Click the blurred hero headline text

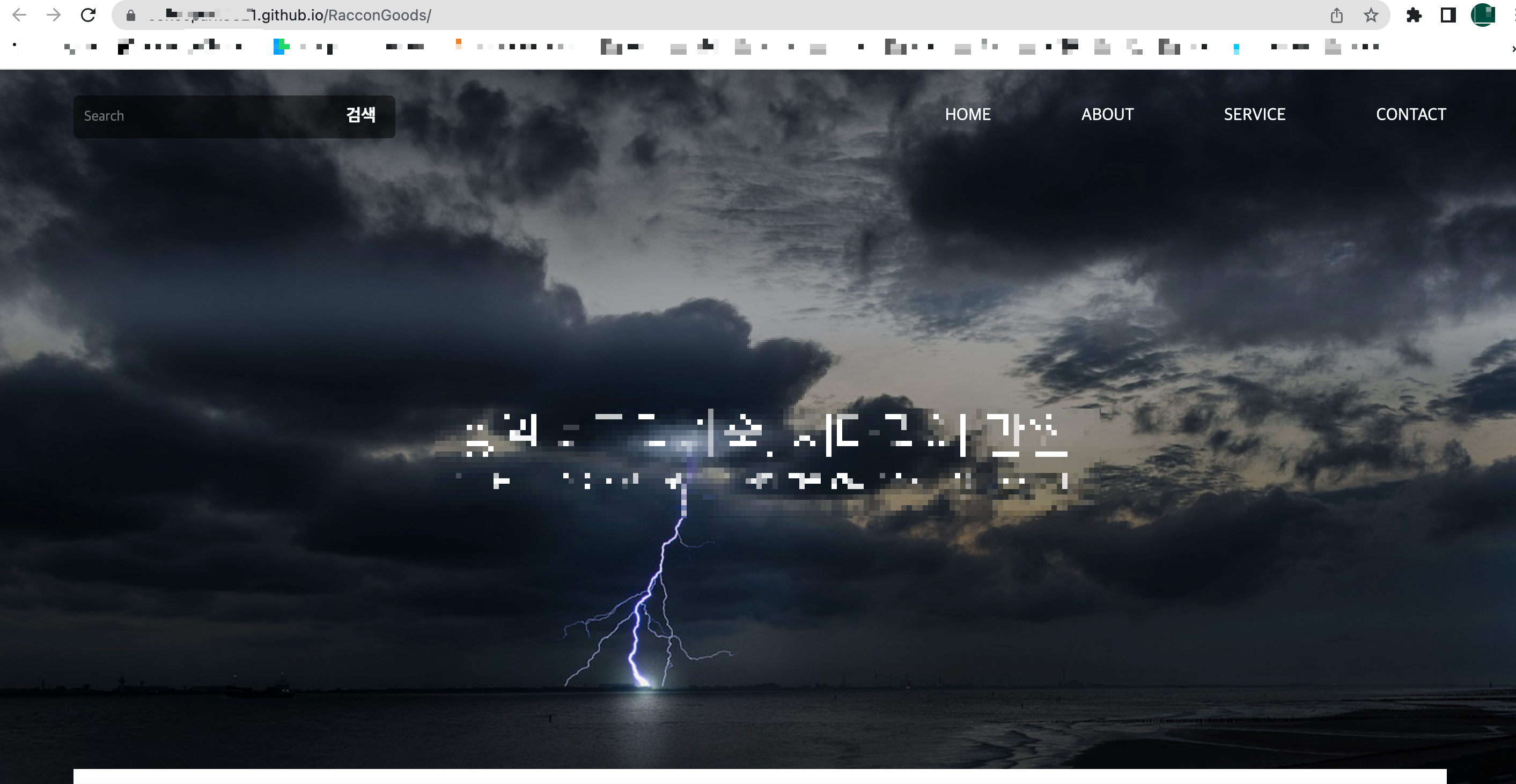coord(765,437)
